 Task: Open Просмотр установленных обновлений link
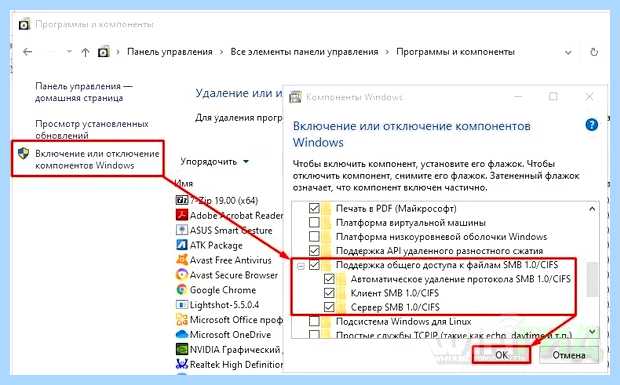pos(92,129)
